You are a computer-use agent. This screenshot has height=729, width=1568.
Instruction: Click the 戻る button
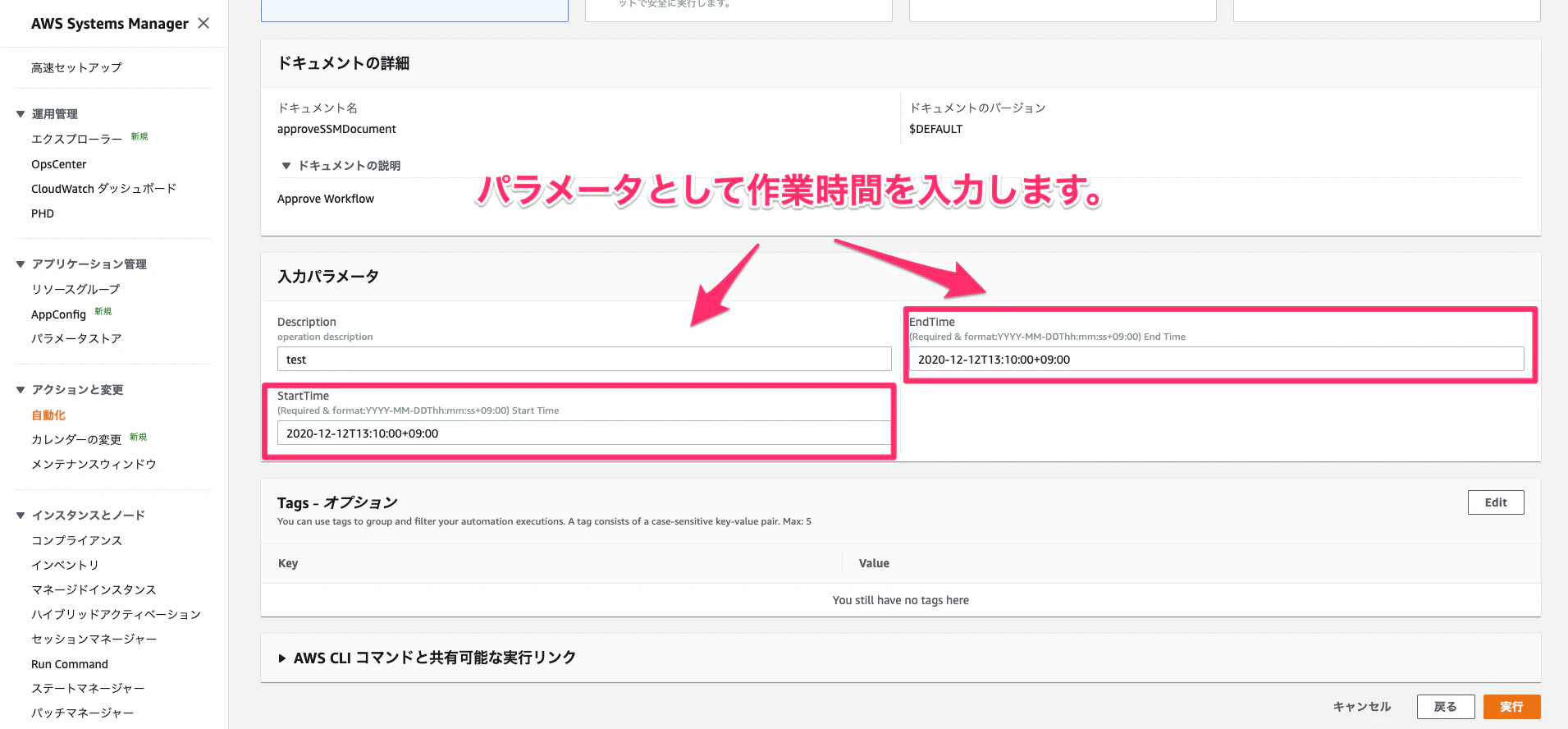(1446, 707)
